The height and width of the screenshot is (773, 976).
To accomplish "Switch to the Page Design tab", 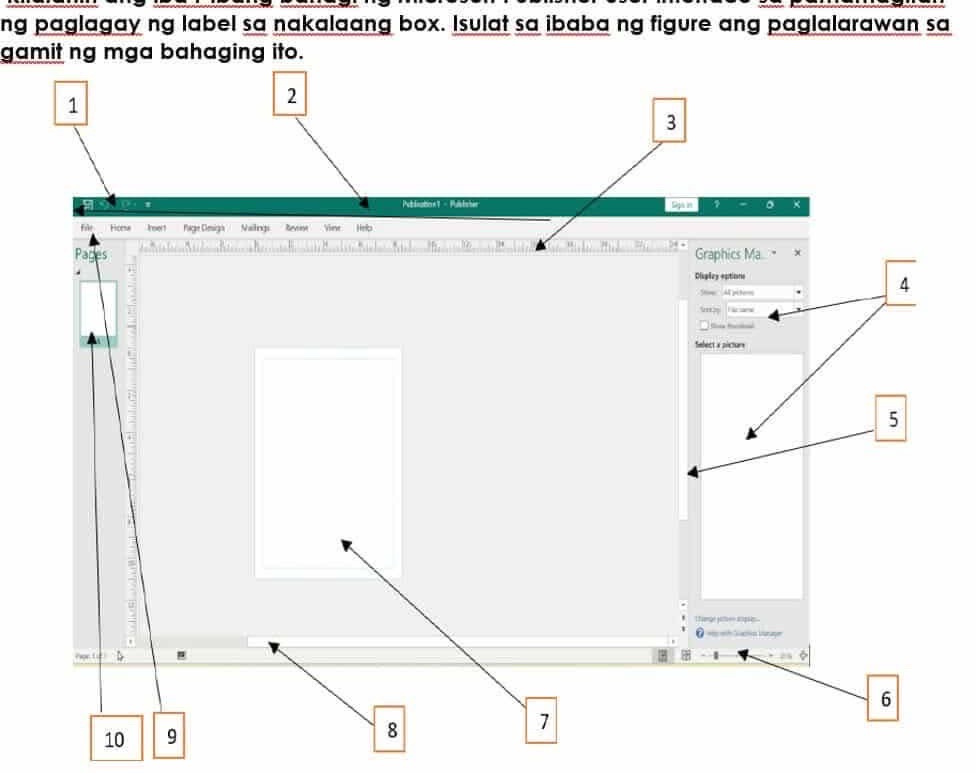I will (x=203, y=228).
